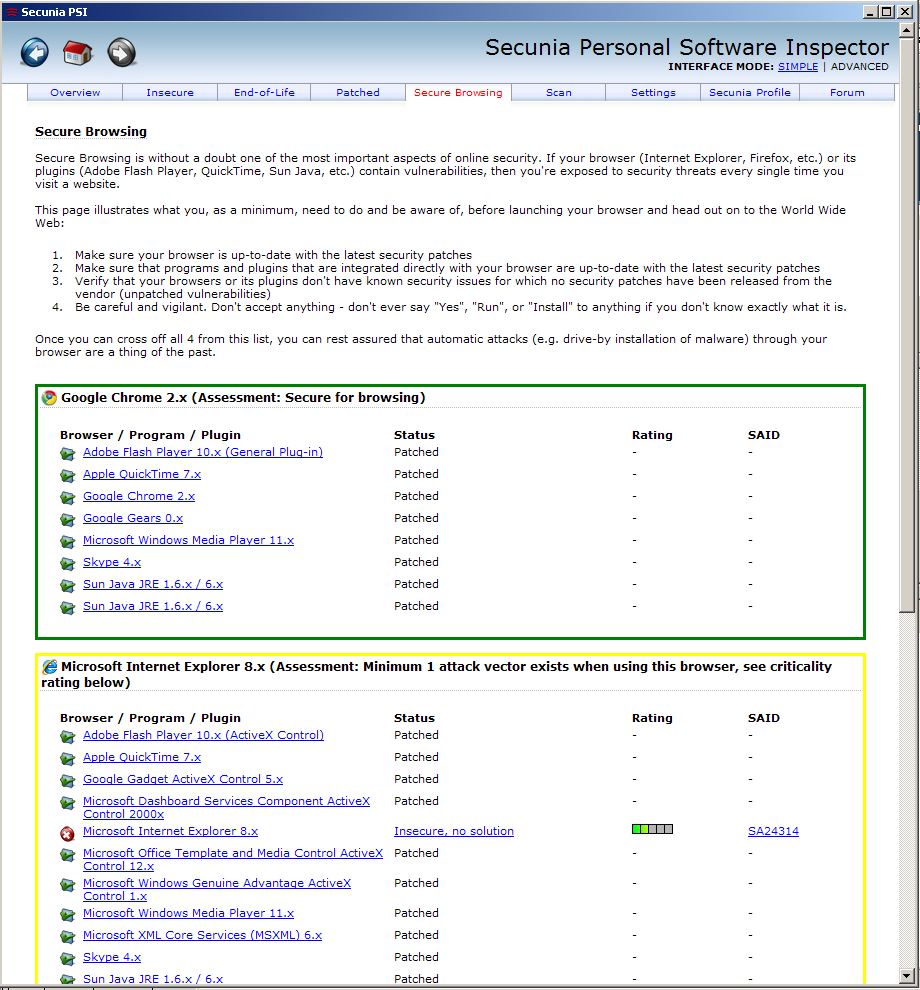The height and width of the screenshot is (990, 920).
Task: Select the Secure Browsing tab
Action: (x=458, y=92)
